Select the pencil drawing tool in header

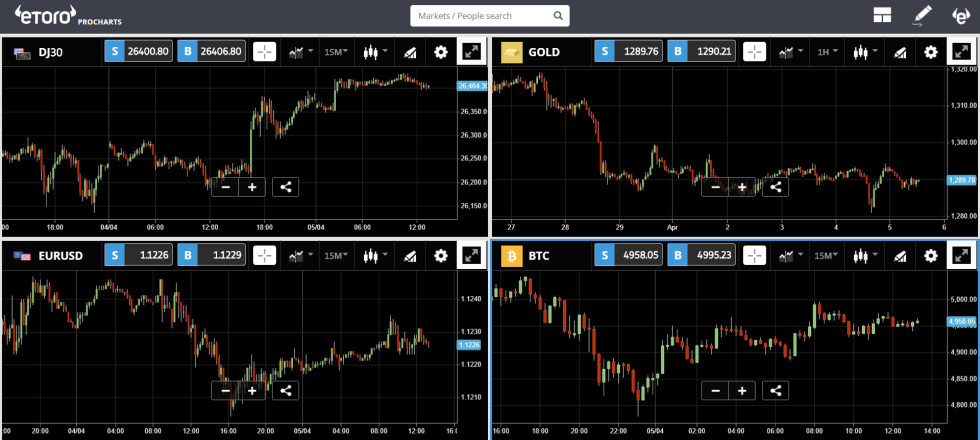(922, 15)
